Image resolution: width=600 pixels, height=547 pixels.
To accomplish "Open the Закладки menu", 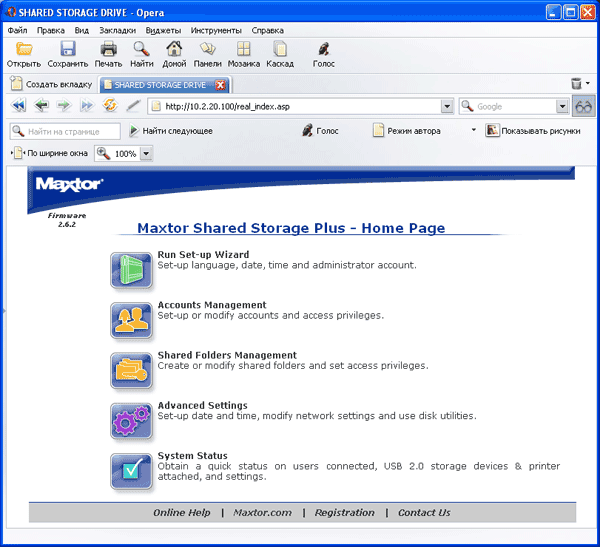I will point(117,30).
